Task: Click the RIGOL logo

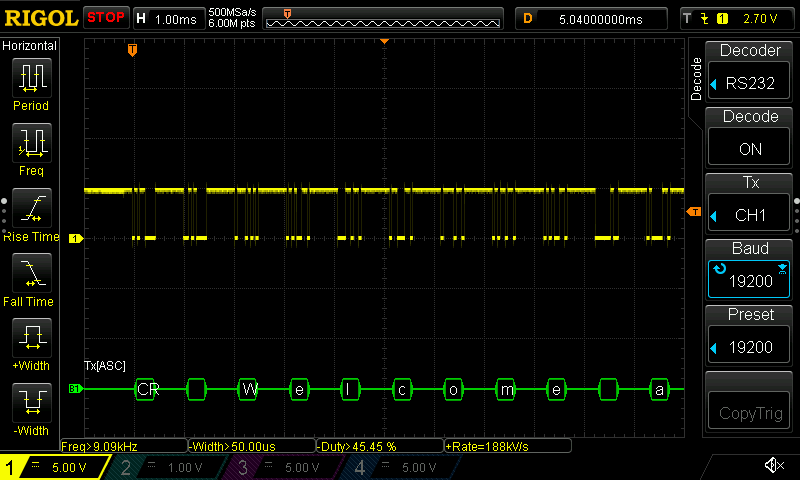Action: click(x=40, y=18)
